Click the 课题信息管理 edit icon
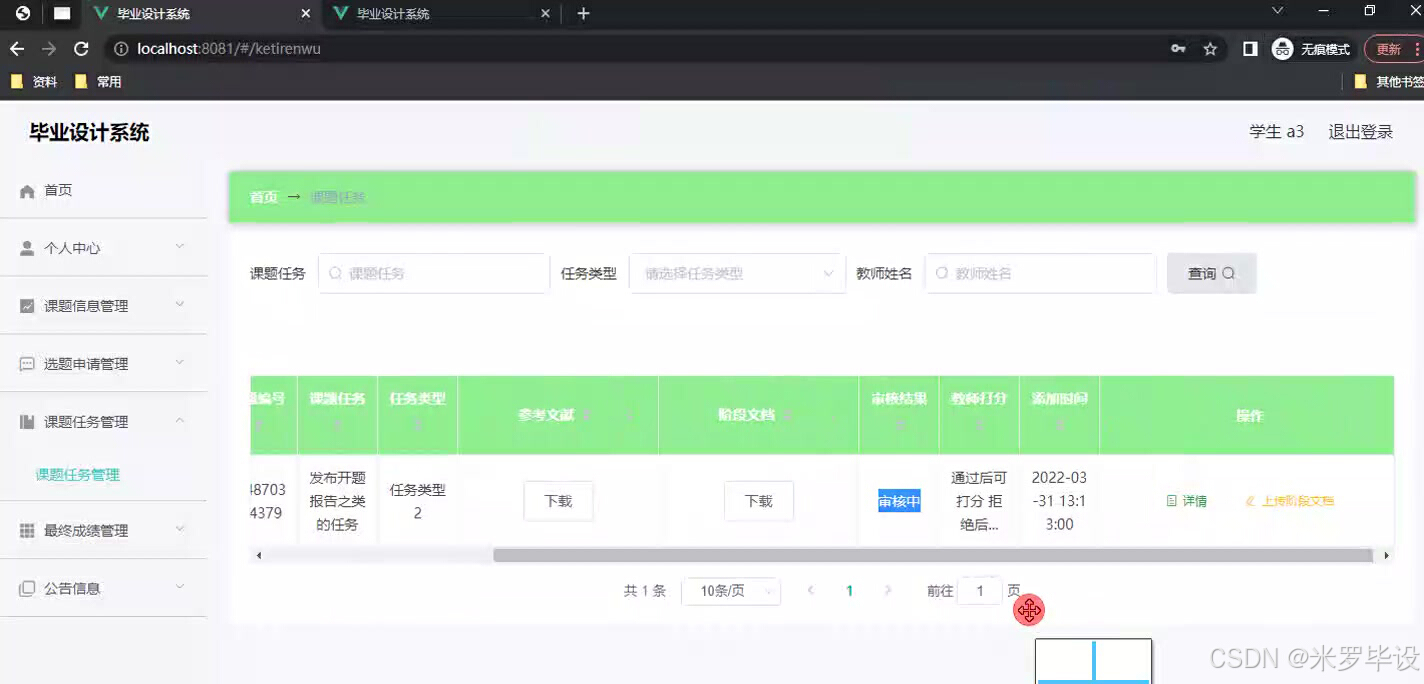 click(27, 305)
